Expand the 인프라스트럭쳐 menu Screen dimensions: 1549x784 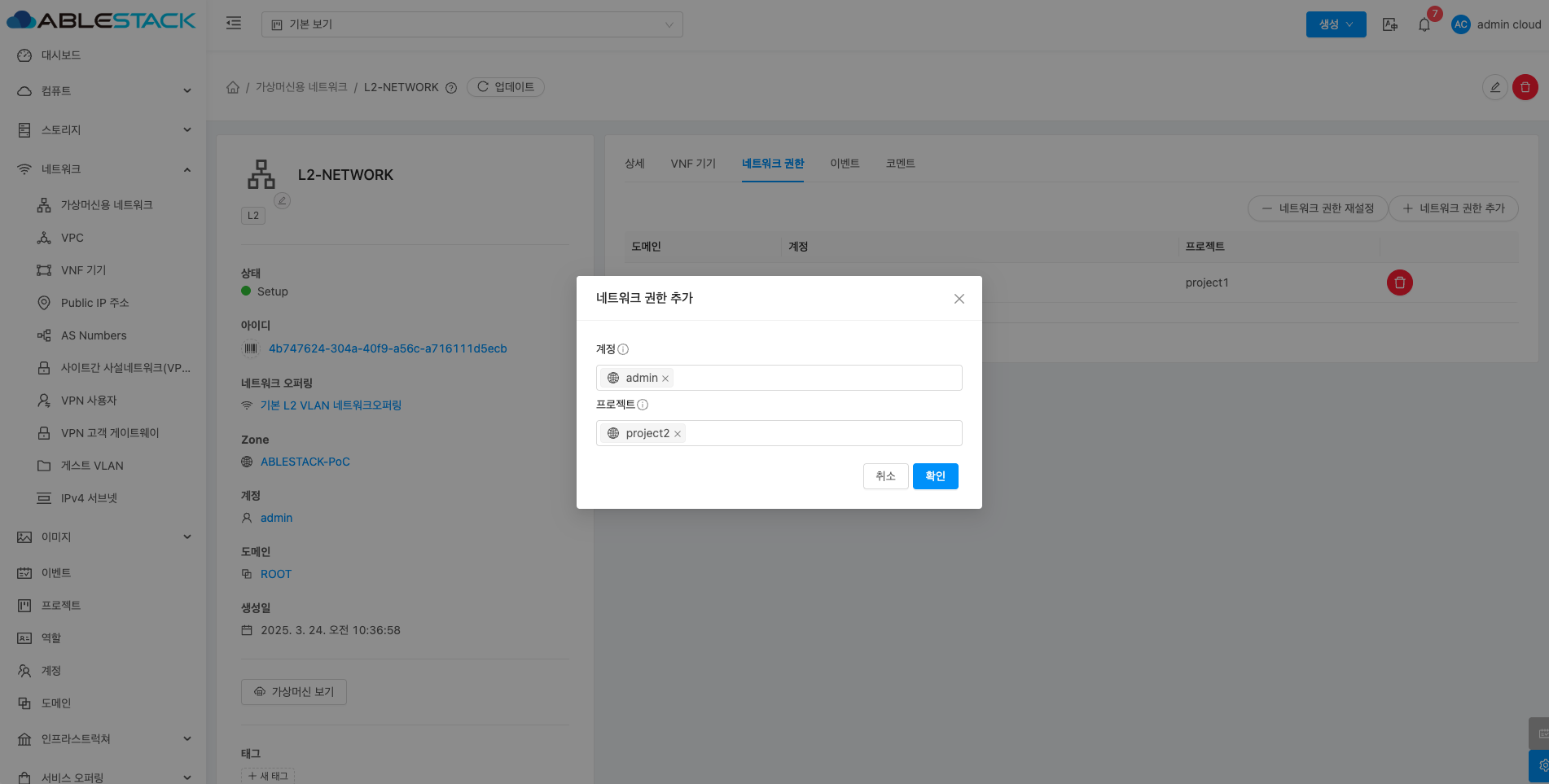(103, 739)
